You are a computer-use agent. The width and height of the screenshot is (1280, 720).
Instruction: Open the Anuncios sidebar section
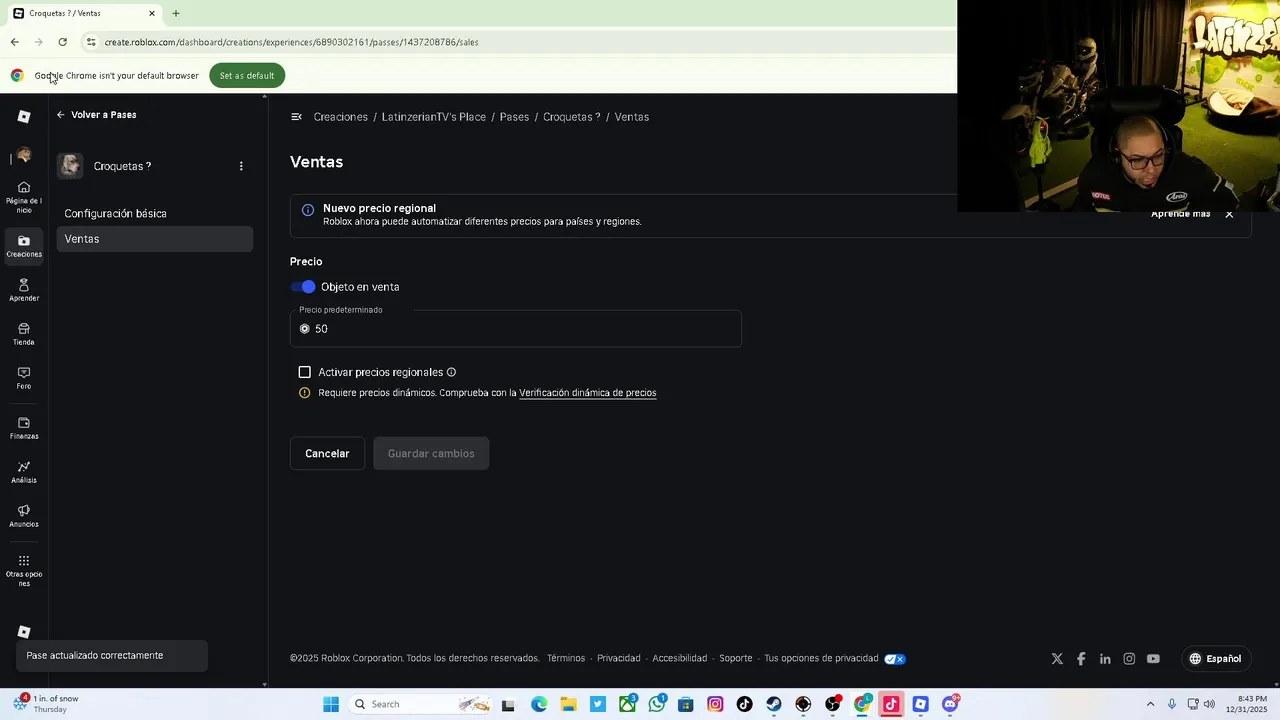tap(24, 516)
